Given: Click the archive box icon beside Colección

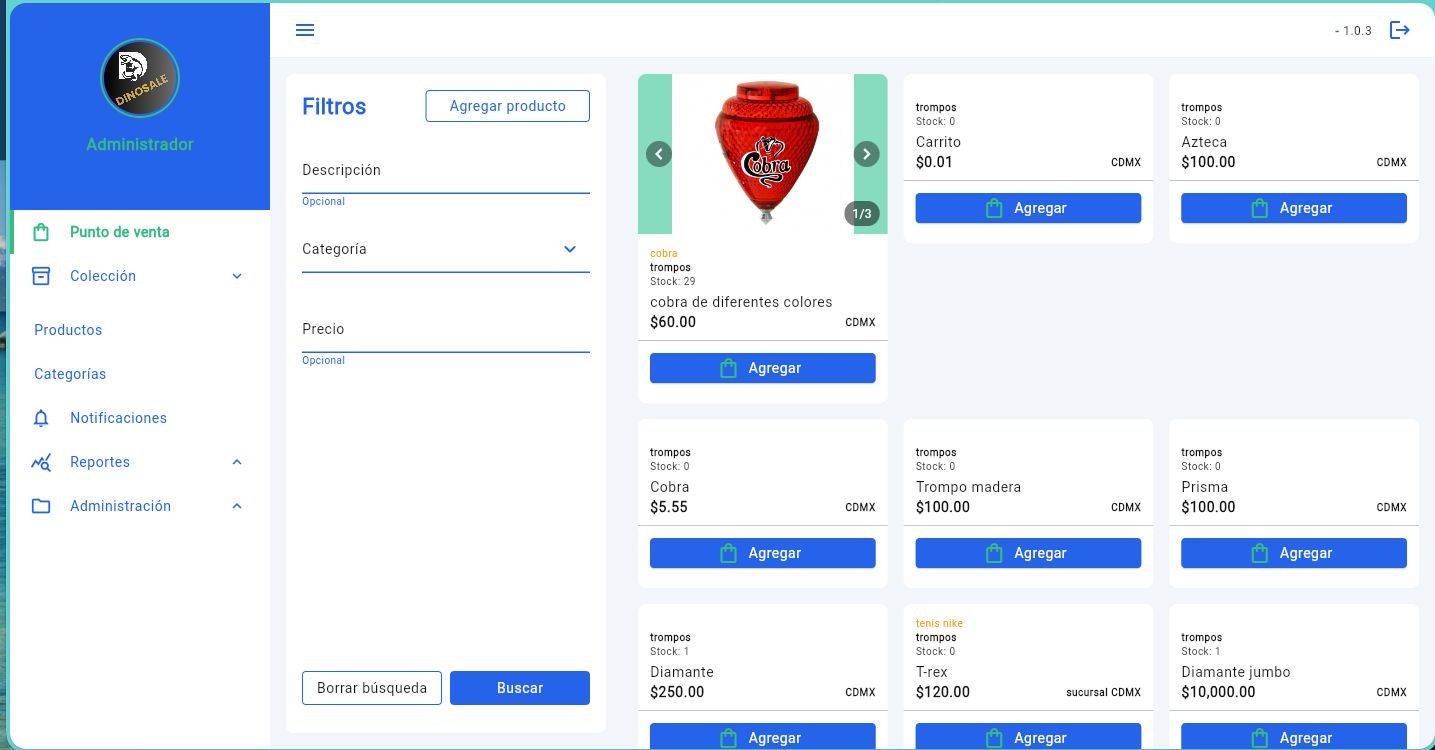Looking at the screenshot, I should pyautogui.click(x=41, y=276).
